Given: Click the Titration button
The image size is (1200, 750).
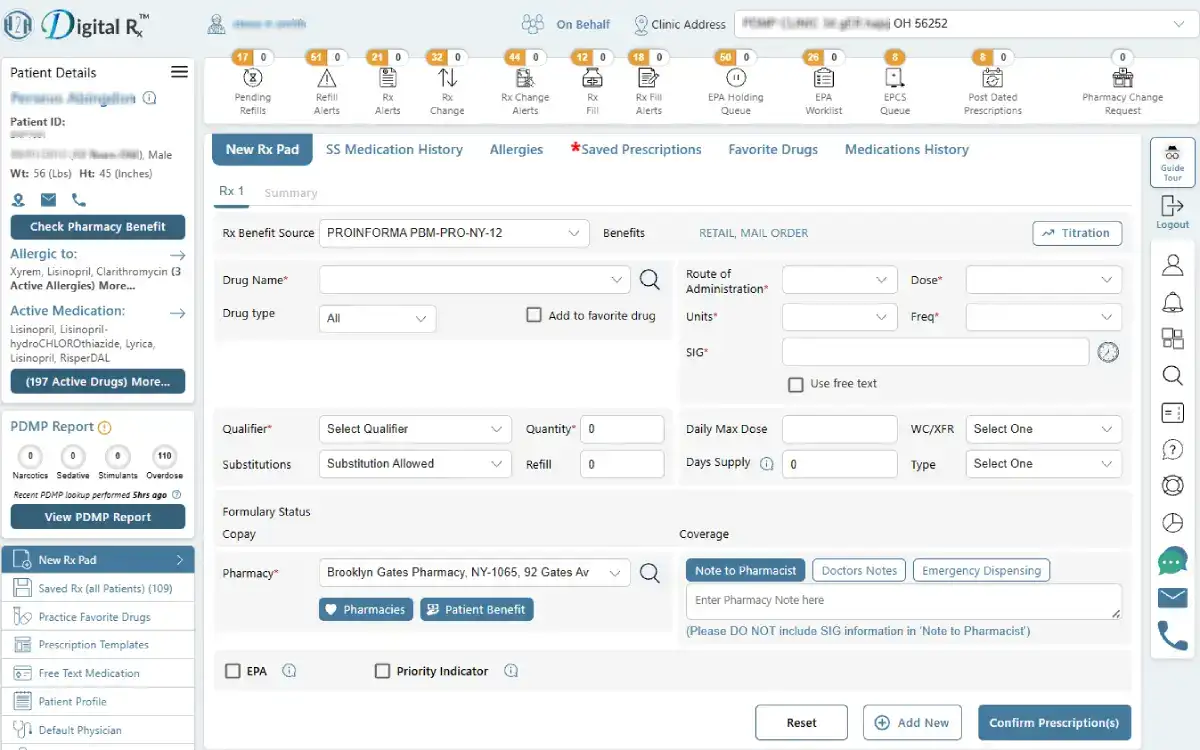Looking at the screenshot, I should tap(1077, 233).
